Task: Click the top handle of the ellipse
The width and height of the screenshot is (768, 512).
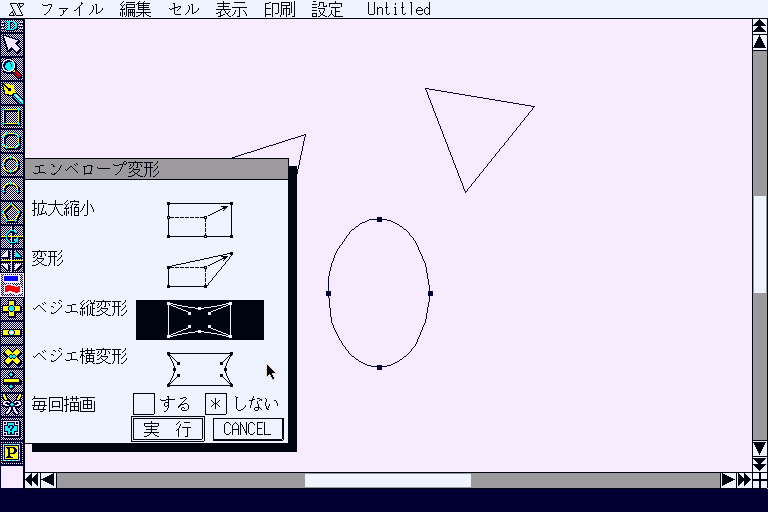Action: 380,219
